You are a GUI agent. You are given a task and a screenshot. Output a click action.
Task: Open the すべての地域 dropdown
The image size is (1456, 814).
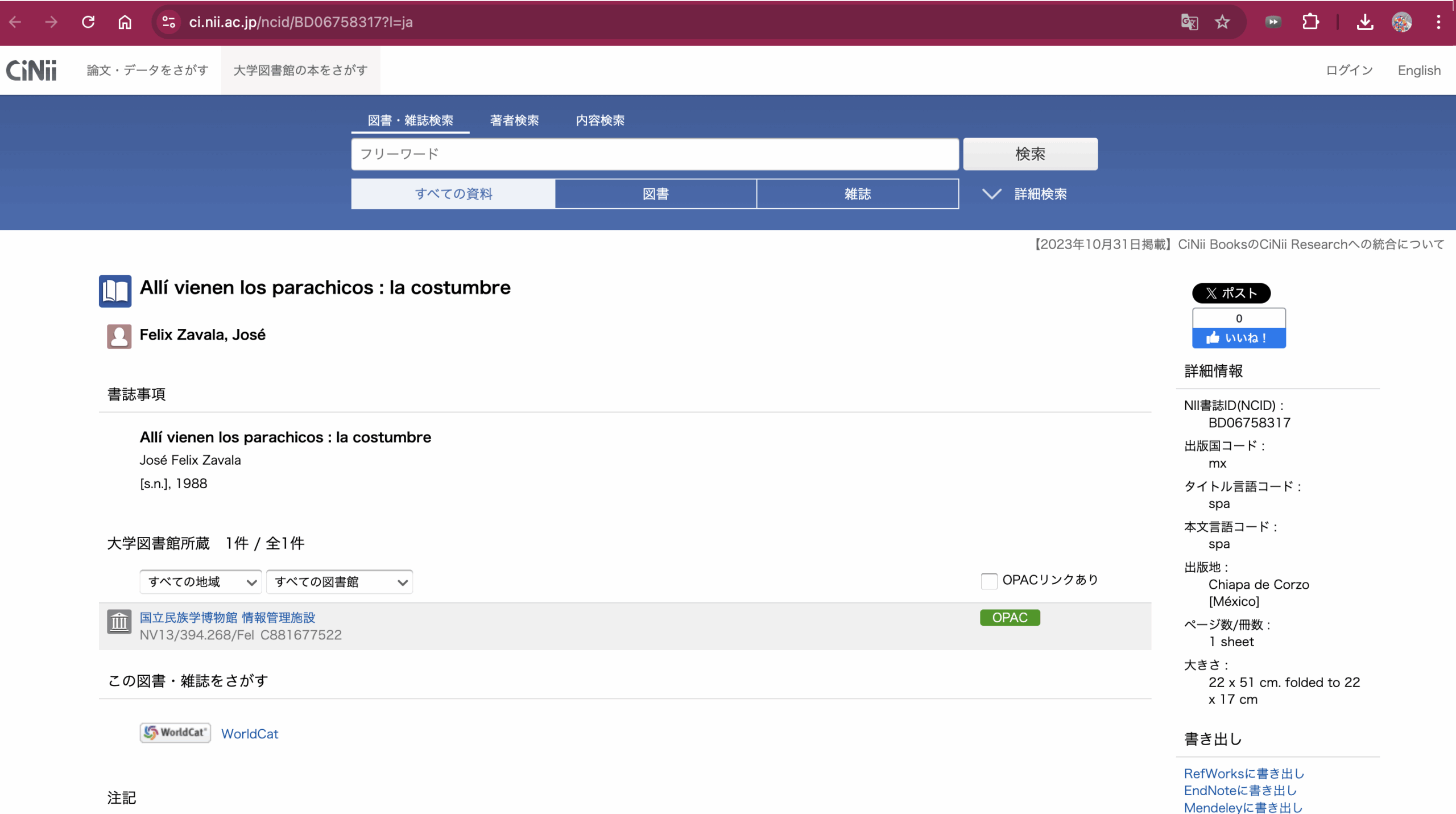tap(200, 582)
